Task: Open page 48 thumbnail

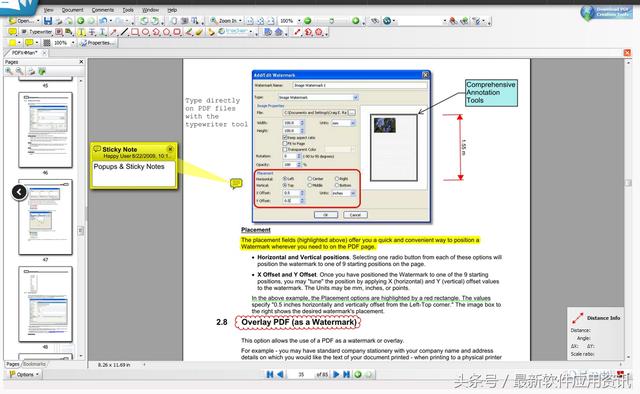Action: pyautogui.click(x=45, y=304)
